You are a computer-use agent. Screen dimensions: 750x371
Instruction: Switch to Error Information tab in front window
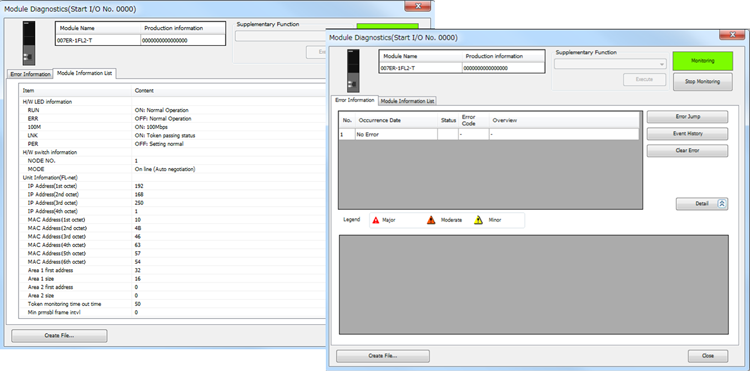point(355,100)
